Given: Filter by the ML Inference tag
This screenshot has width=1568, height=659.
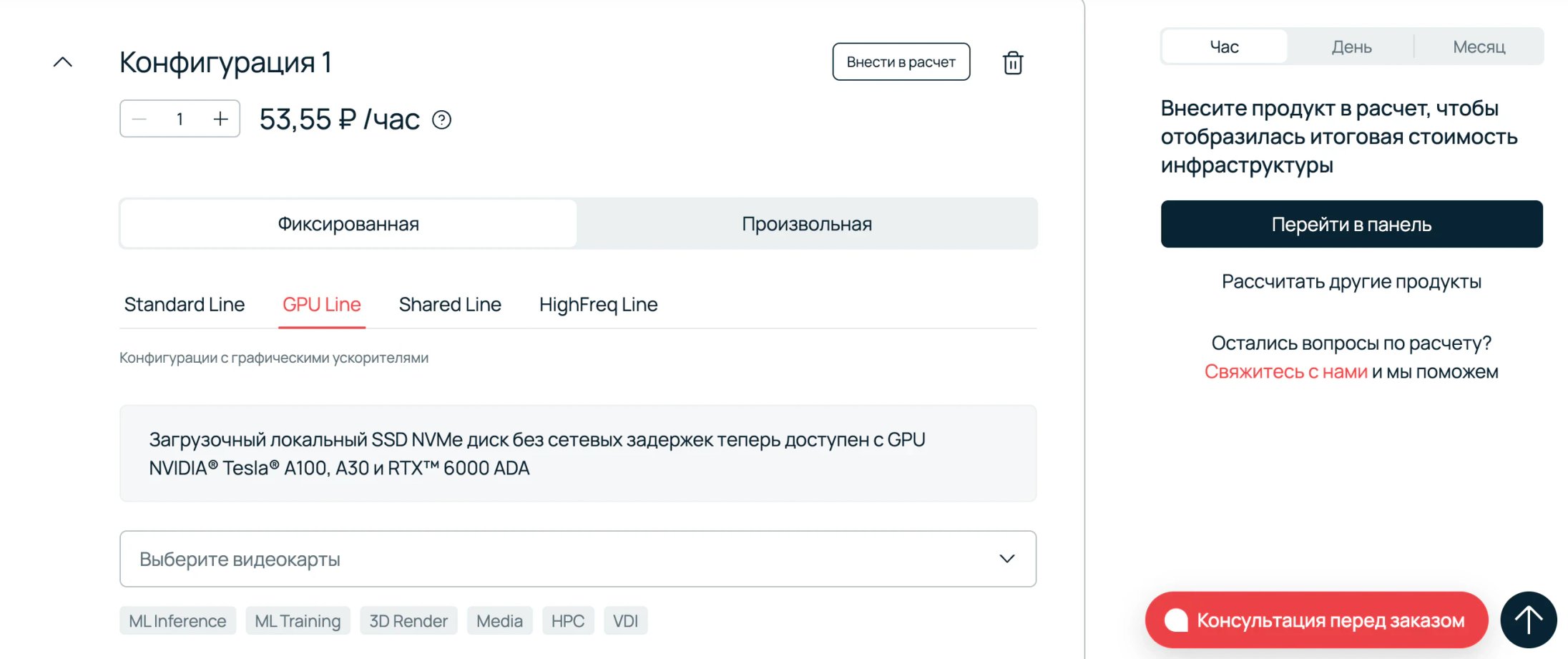Looking at the screenshot, I should (177, 621).
